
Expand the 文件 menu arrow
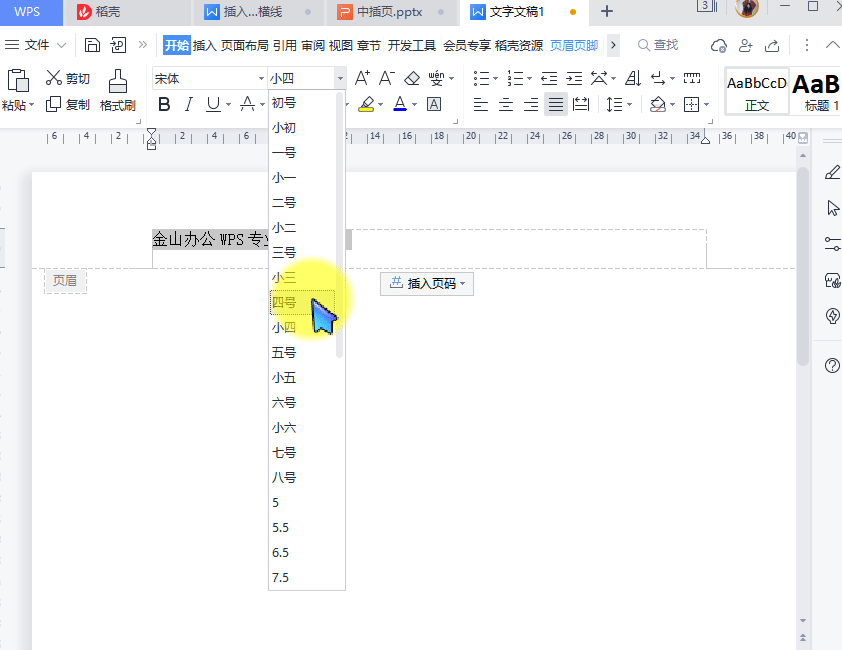click(x=61, y=45)
